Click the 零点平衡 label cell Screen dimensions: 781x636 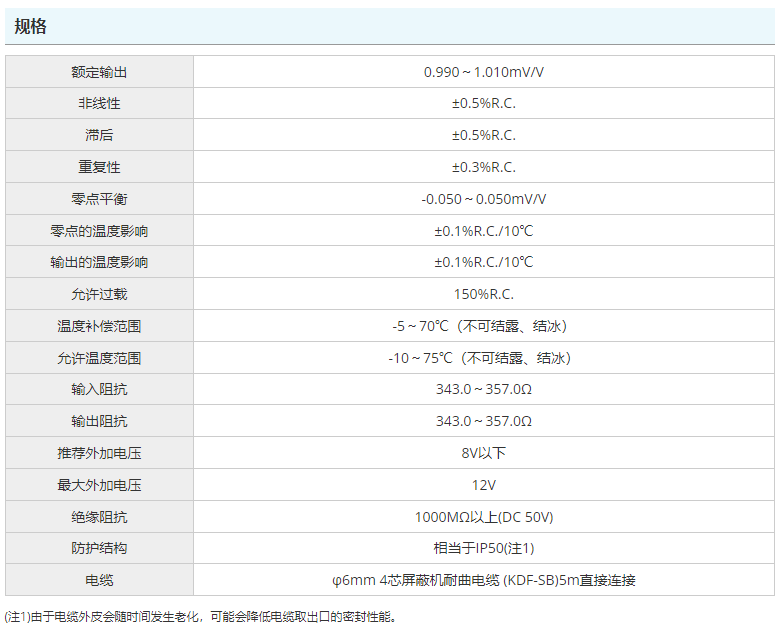coord(99,199)
